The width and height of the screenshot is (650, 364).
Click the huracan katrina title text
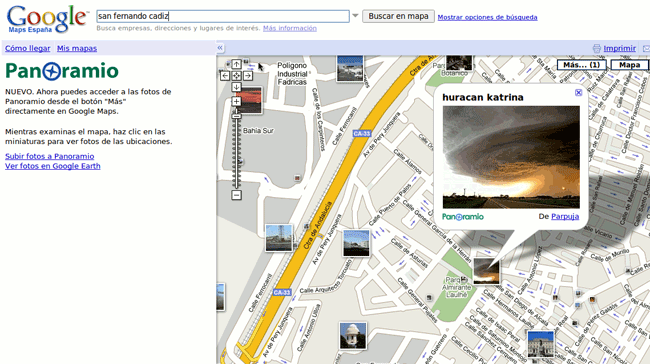[483, 97]
